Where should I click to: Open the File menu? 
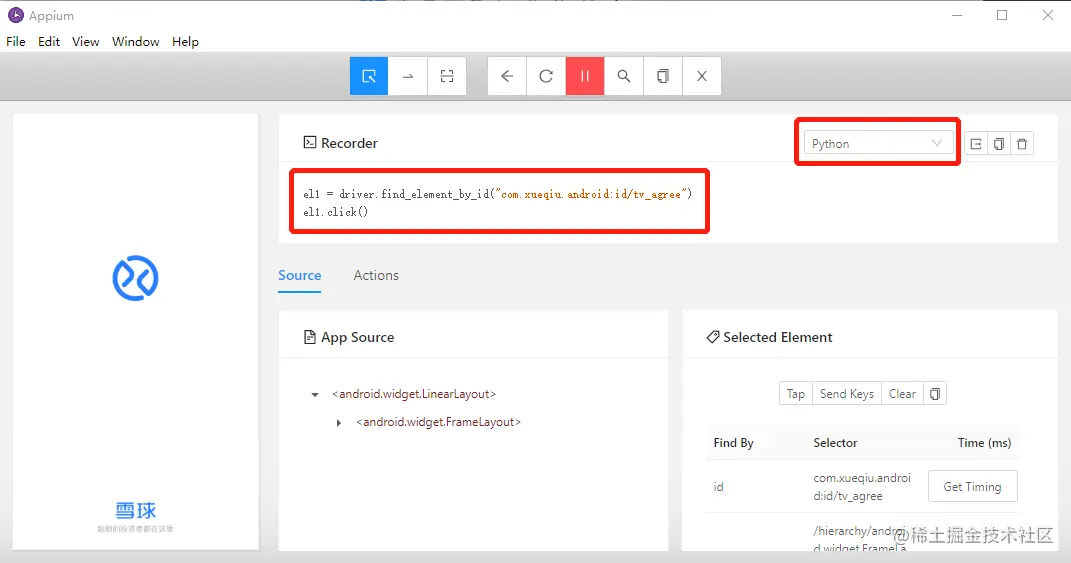pos(16,42)
